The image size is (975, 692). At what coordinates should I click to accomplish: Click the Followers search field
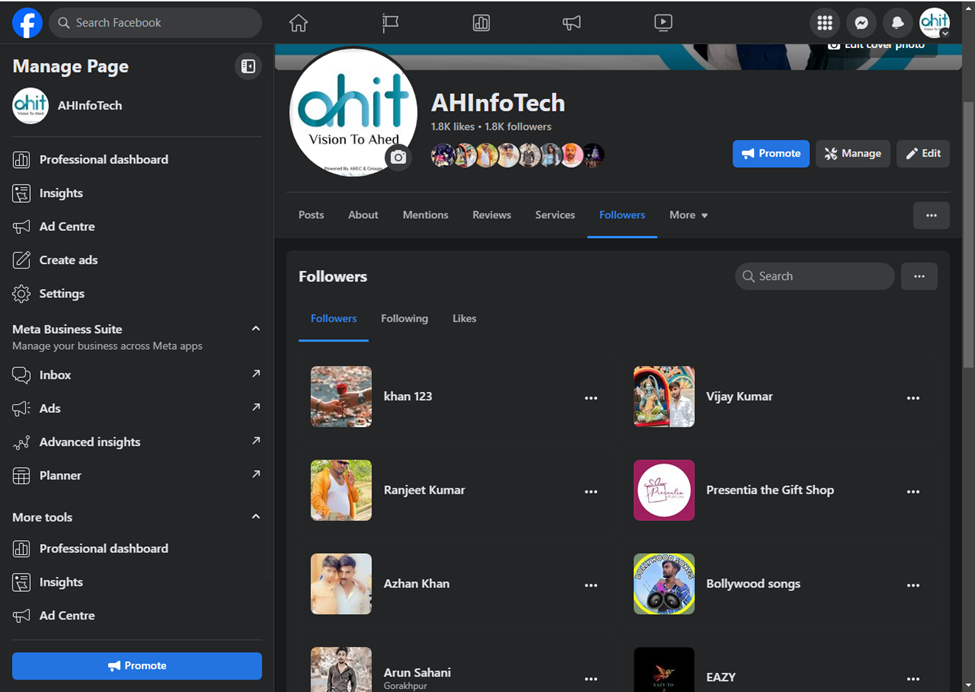[x=815, y=276]
